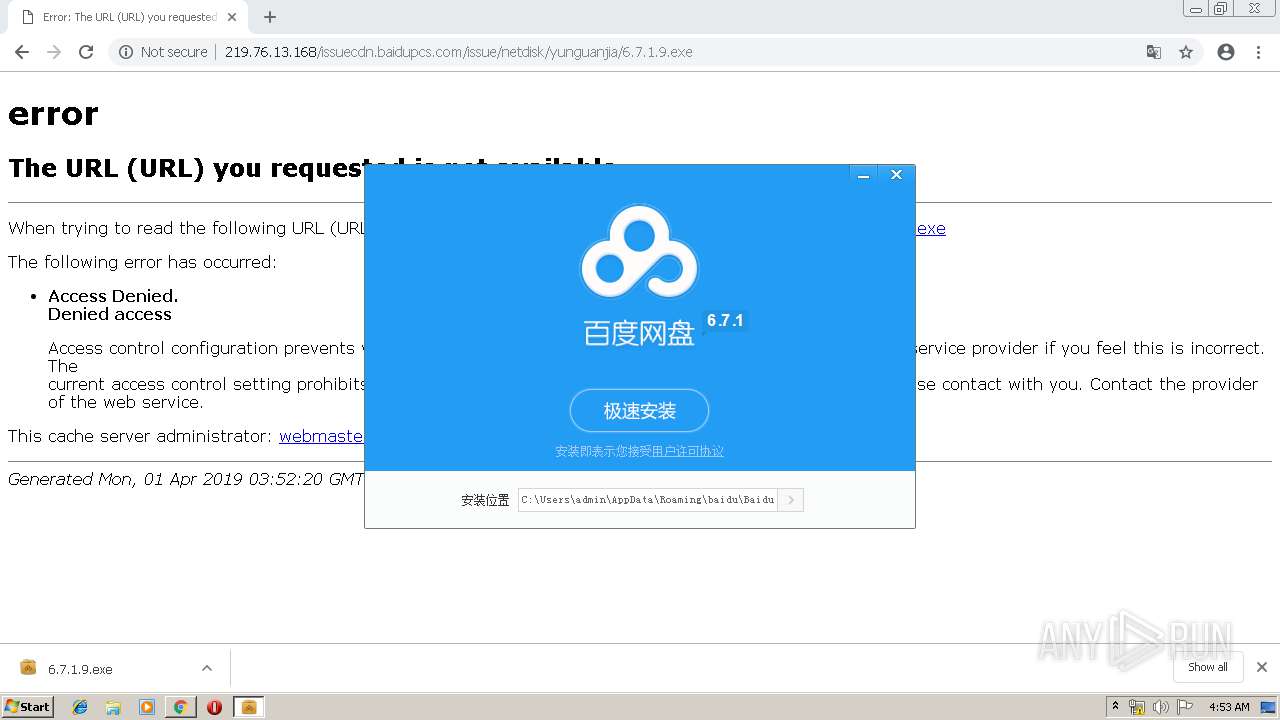Click the Generated Mon, 01 Apr 2019 line
This screenshot has height=720, width=1280.
[x=185, y=480]
